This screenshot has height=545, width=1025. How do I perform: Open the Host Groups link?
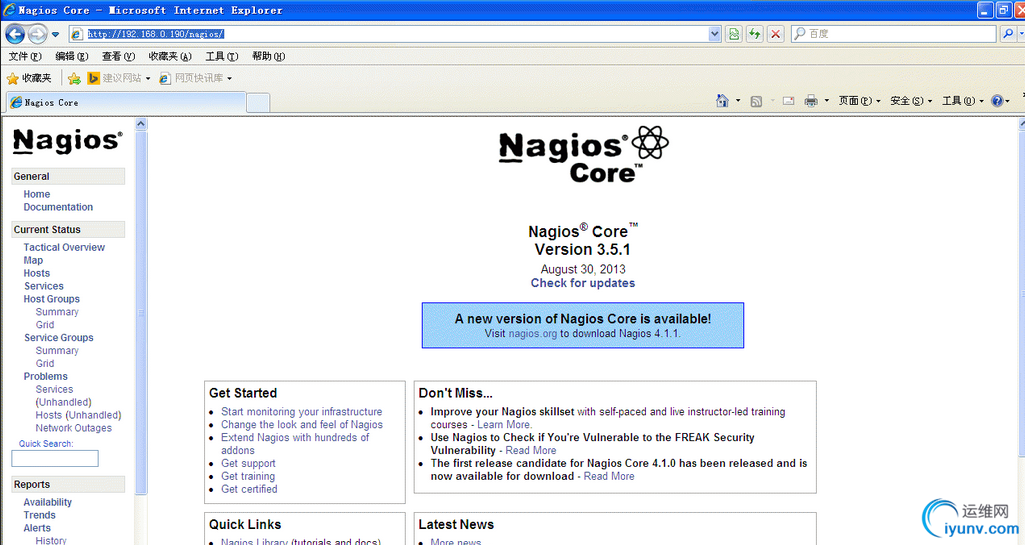coord(52,299)
